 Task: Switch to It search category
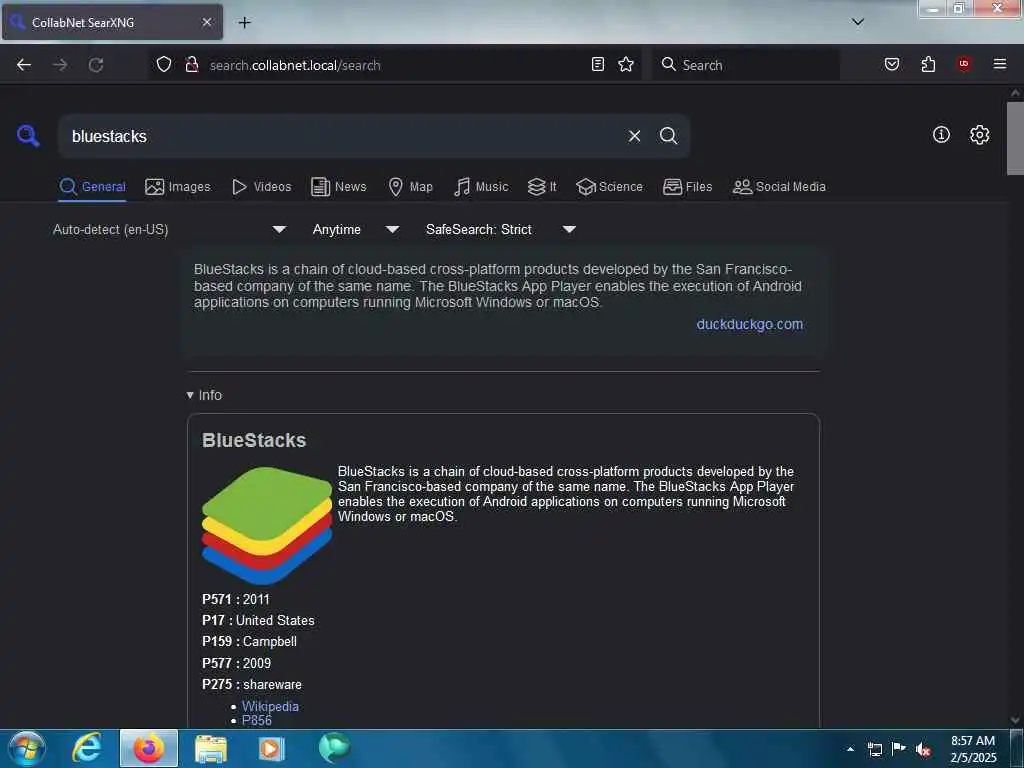tap(542, 187)
